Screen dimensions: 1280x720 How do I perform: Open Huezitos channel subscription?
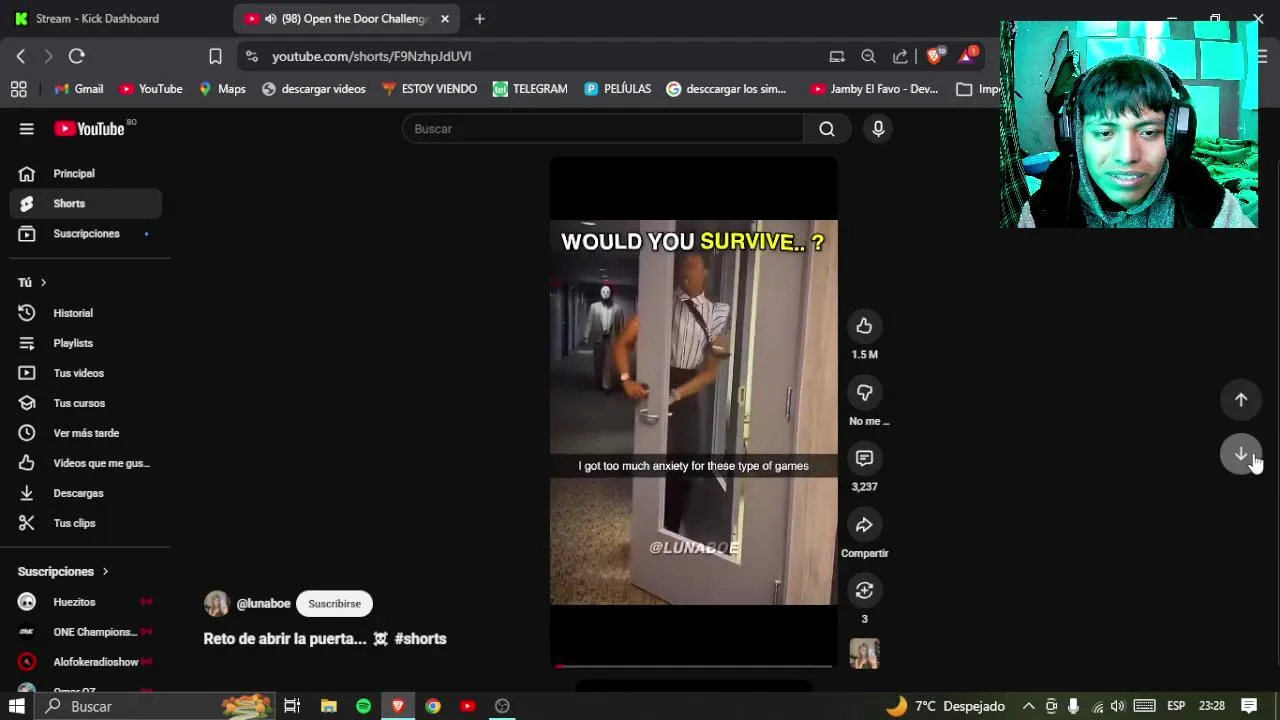86,602
